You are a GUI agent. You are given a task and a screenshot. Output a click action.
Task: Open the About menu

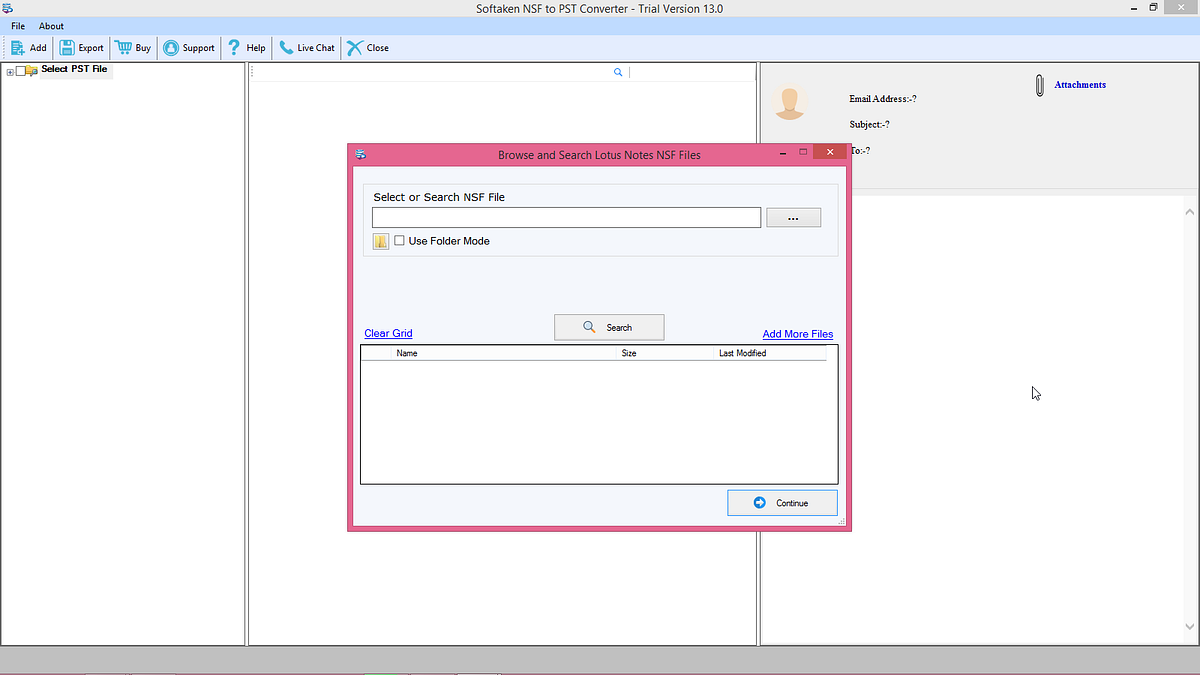[x=51, y=25]
